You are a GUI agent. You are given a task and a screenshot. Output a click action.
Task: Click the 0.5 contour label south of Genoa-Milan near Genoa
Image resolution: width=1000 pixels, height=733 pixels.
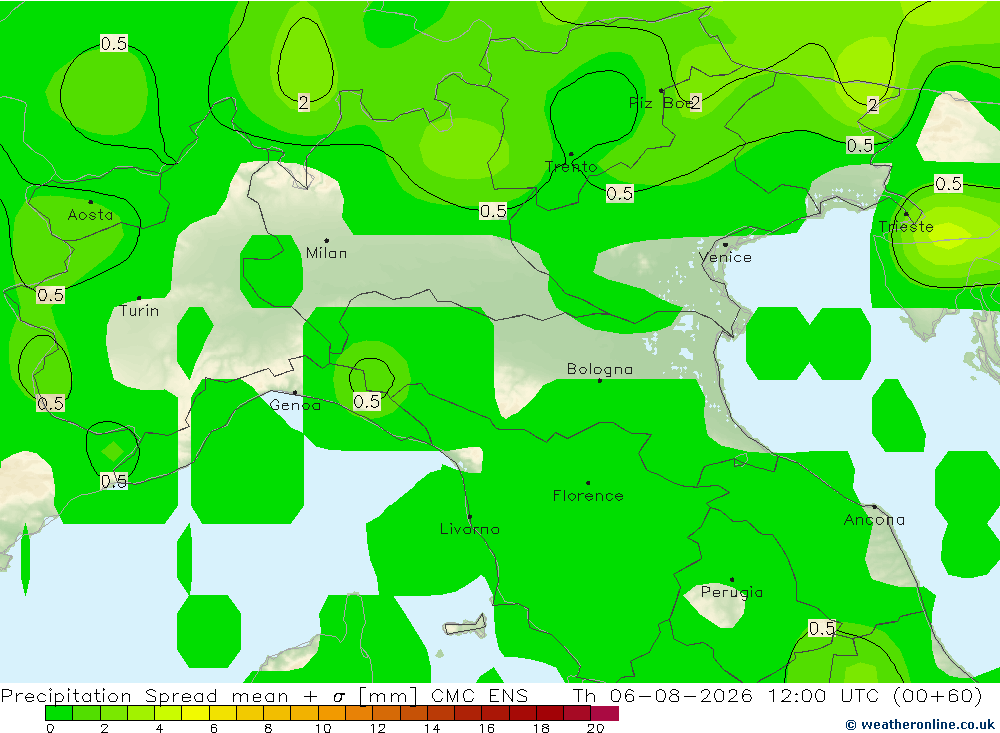[x=367, y=402]
